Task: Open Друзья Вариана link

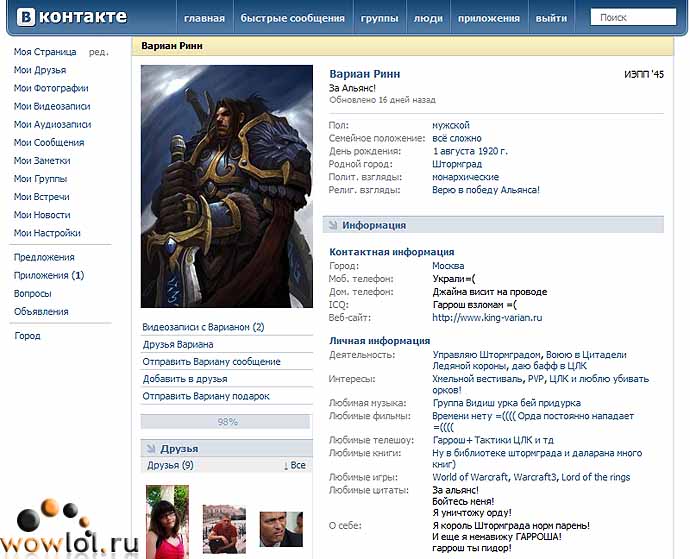Action: pyautogui.click(x=178, y=344)
